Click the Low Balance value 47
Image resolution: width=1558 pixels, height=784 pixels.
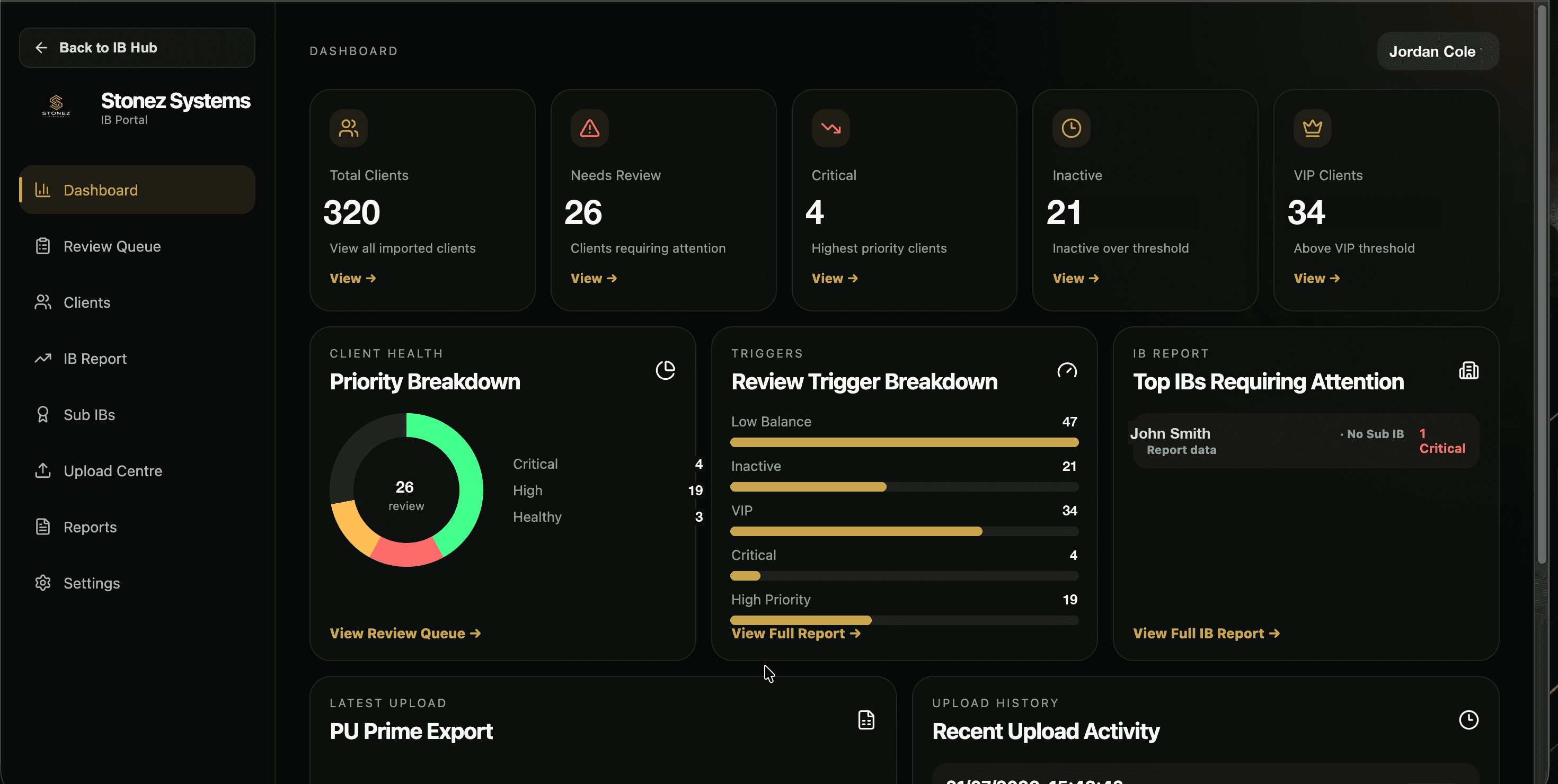point(1069,421)
